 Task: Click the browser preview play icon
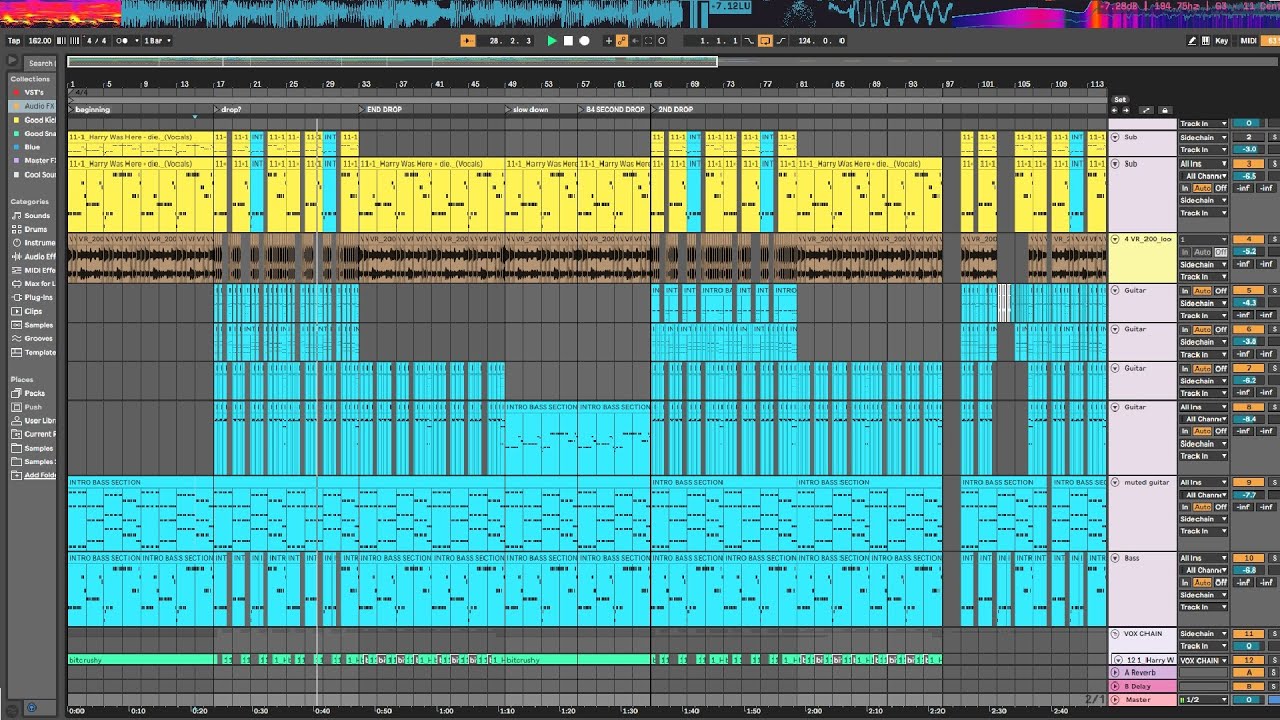(13, 62)
